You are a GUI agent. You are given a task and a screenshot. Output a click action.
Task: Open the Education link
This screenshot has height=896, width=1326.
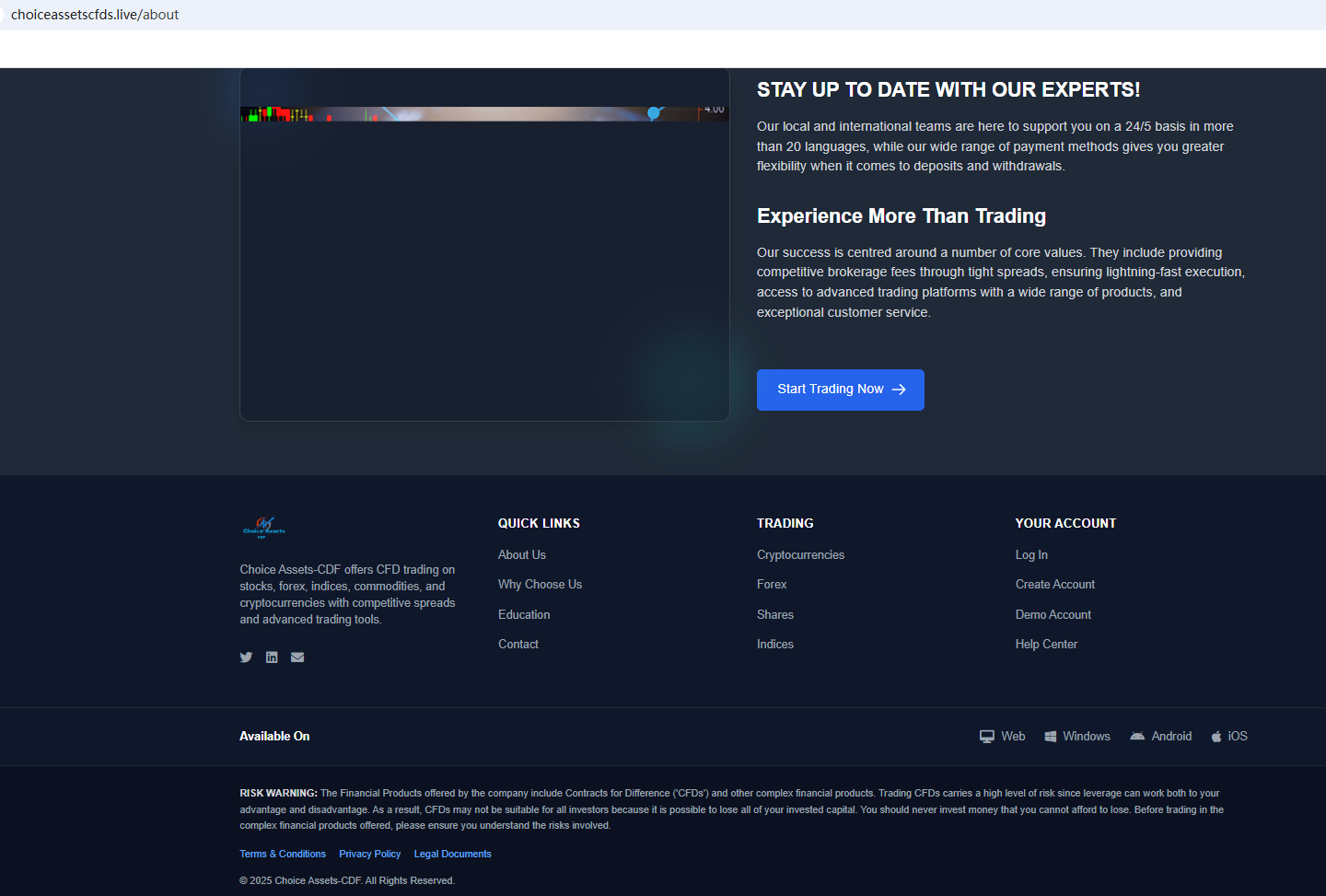point(524,615)
